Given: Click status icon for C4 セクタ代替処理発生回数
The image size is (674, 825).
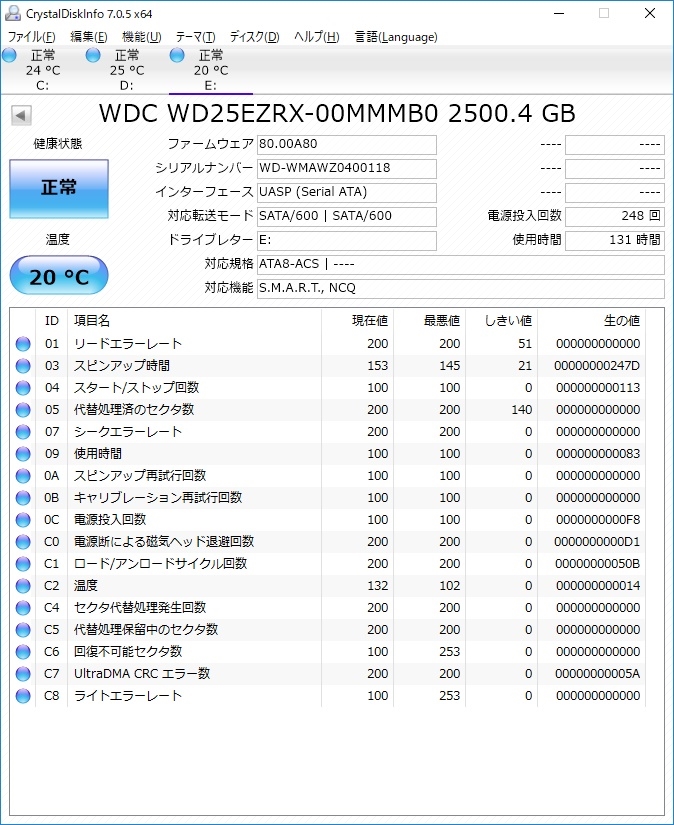Looking at the screenshot, I should coord(23,608).
